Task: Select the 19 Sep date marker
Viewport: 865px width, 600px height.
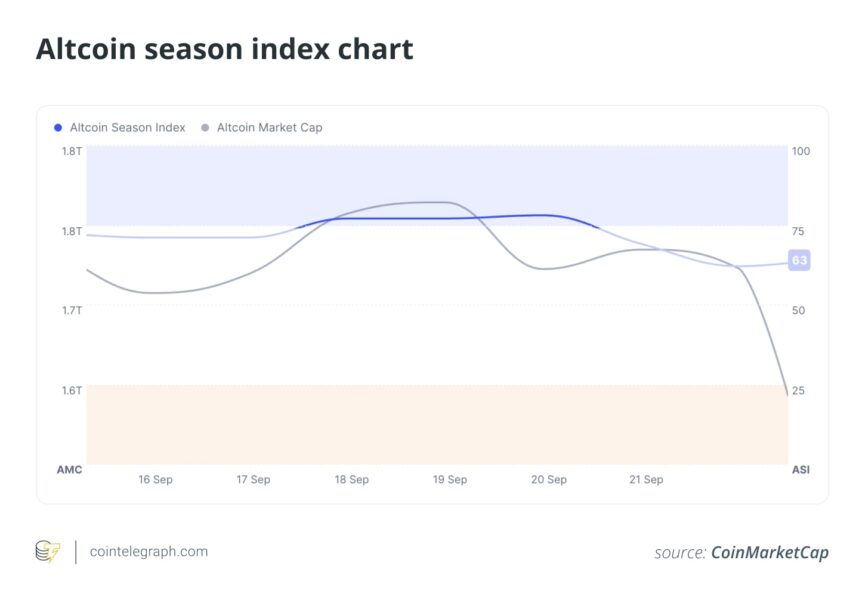Action: click(450, 480)
